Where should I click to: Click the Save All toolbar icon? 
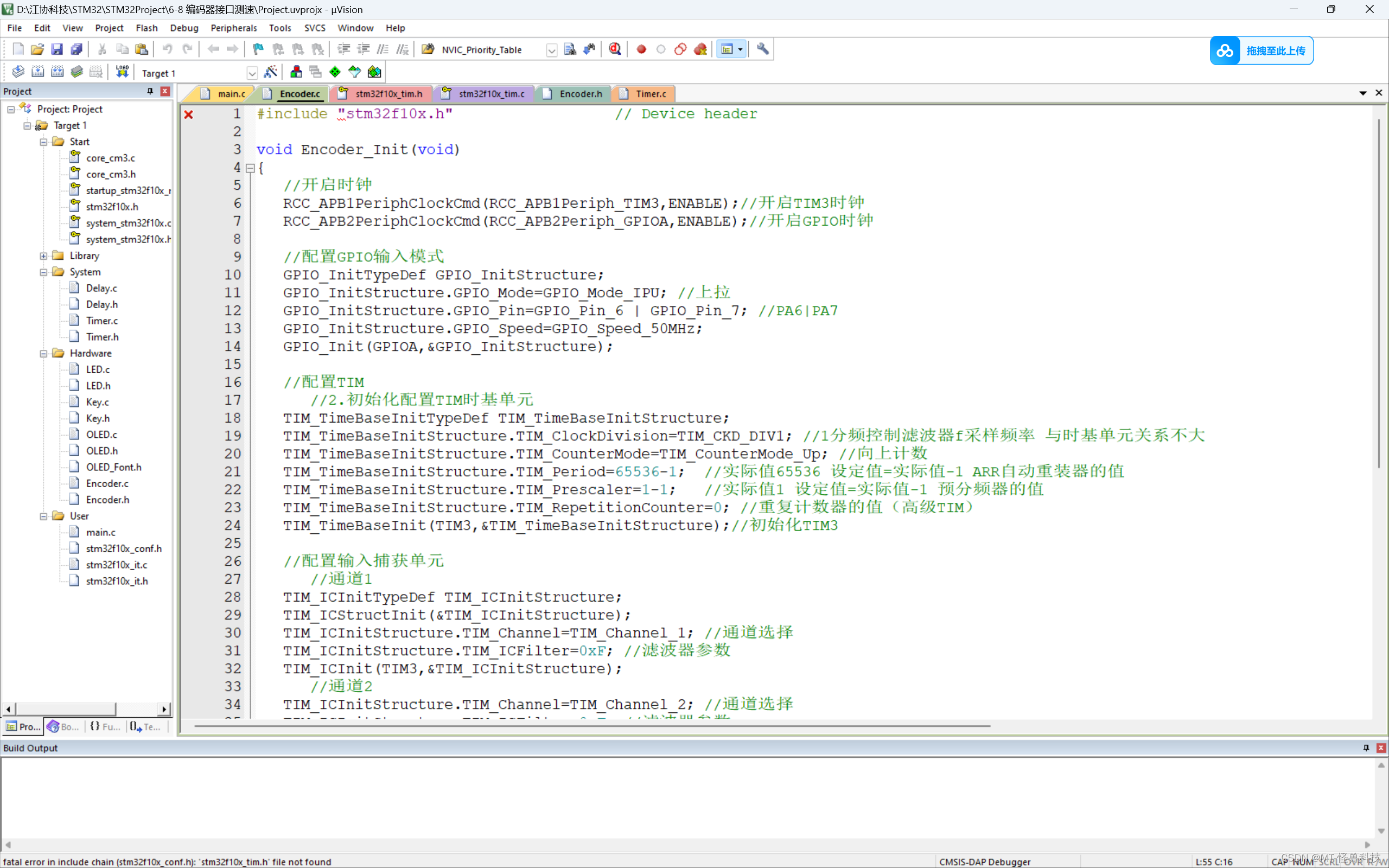click(77, 49)
